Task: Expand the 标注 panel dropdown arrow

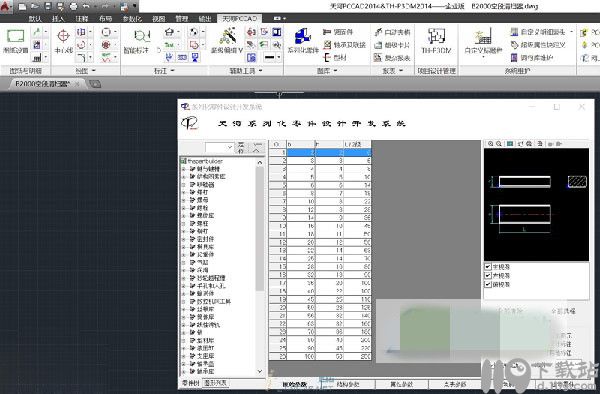Action: (x=173, y=71)
